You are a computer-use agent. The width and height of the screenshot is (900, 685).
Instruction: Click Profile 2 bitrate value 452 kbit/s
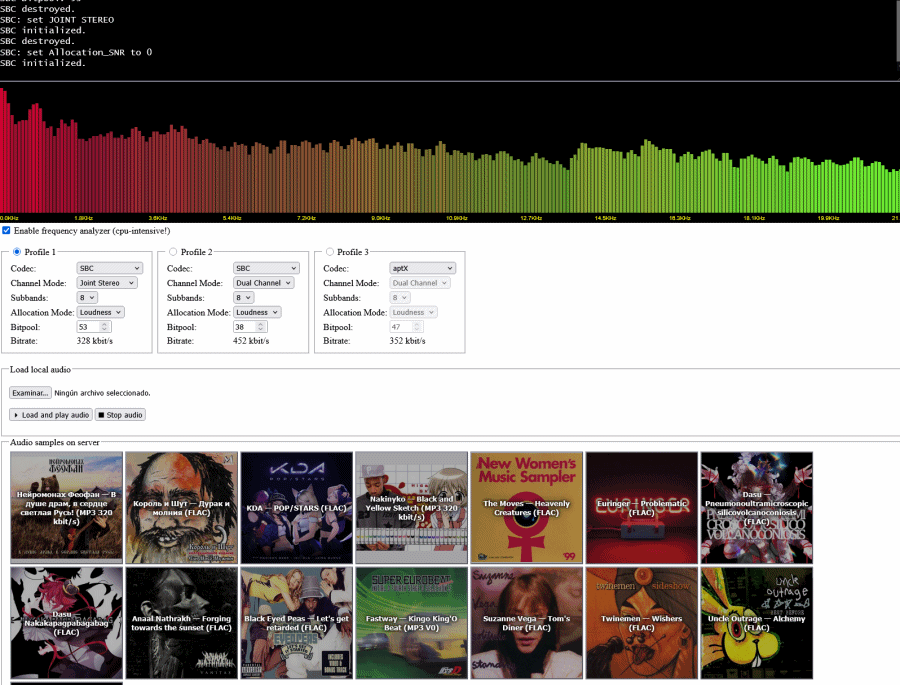click(251, 341)
